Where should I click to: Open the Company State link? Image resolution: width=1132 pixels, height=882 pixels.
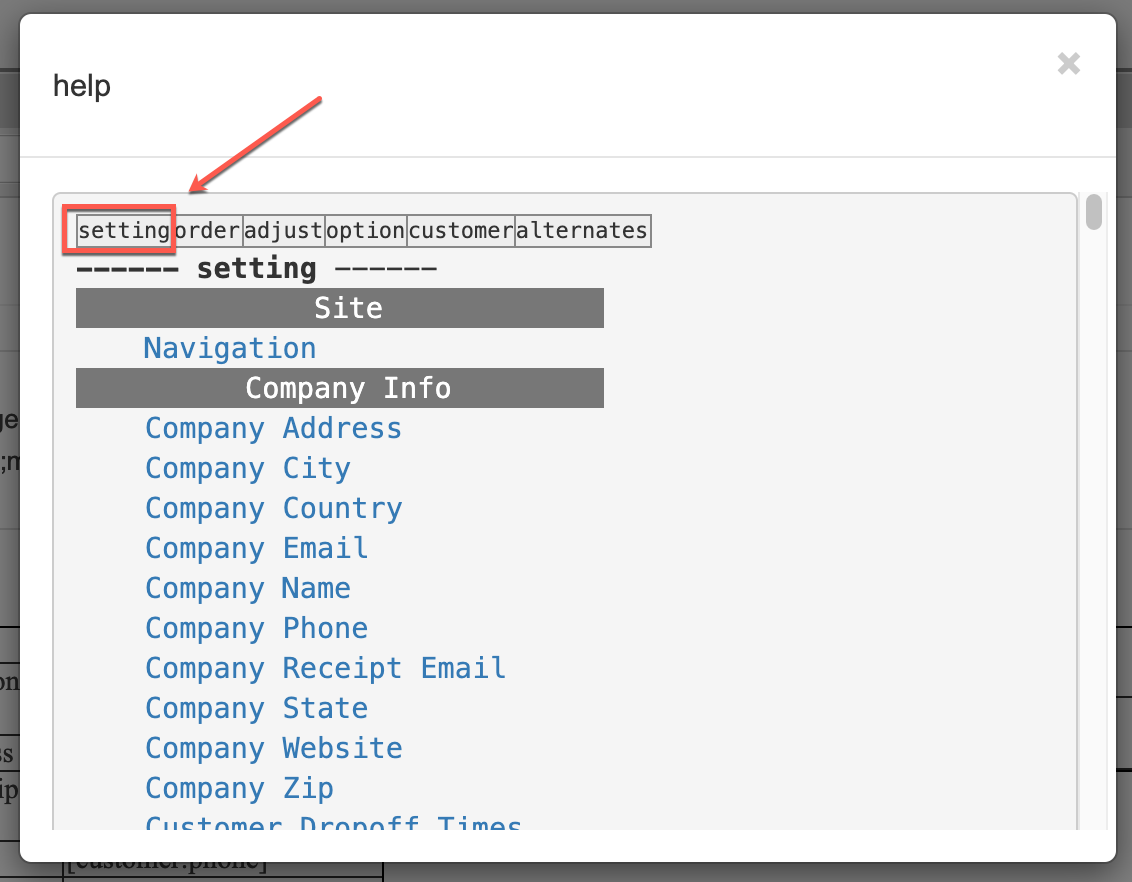[256, 709]
